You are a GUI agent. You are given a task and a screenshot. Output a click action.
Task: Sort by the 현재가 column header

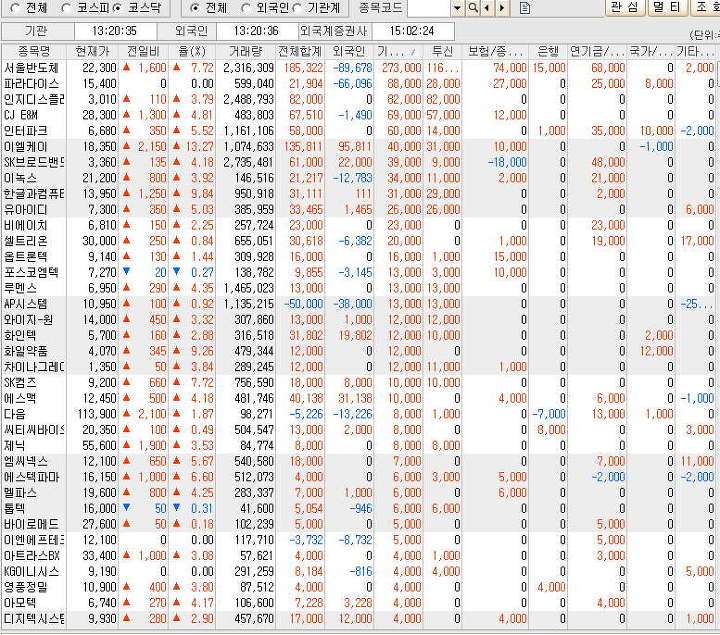coord(93,51)
